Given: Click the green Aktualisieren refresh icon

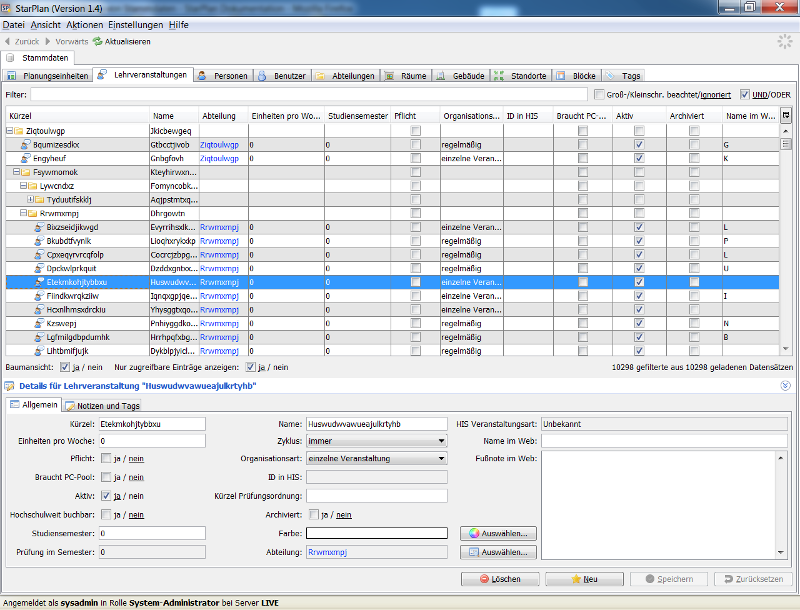Looking at the screenshot, I should pyautogui.click(x=97, y=41).
